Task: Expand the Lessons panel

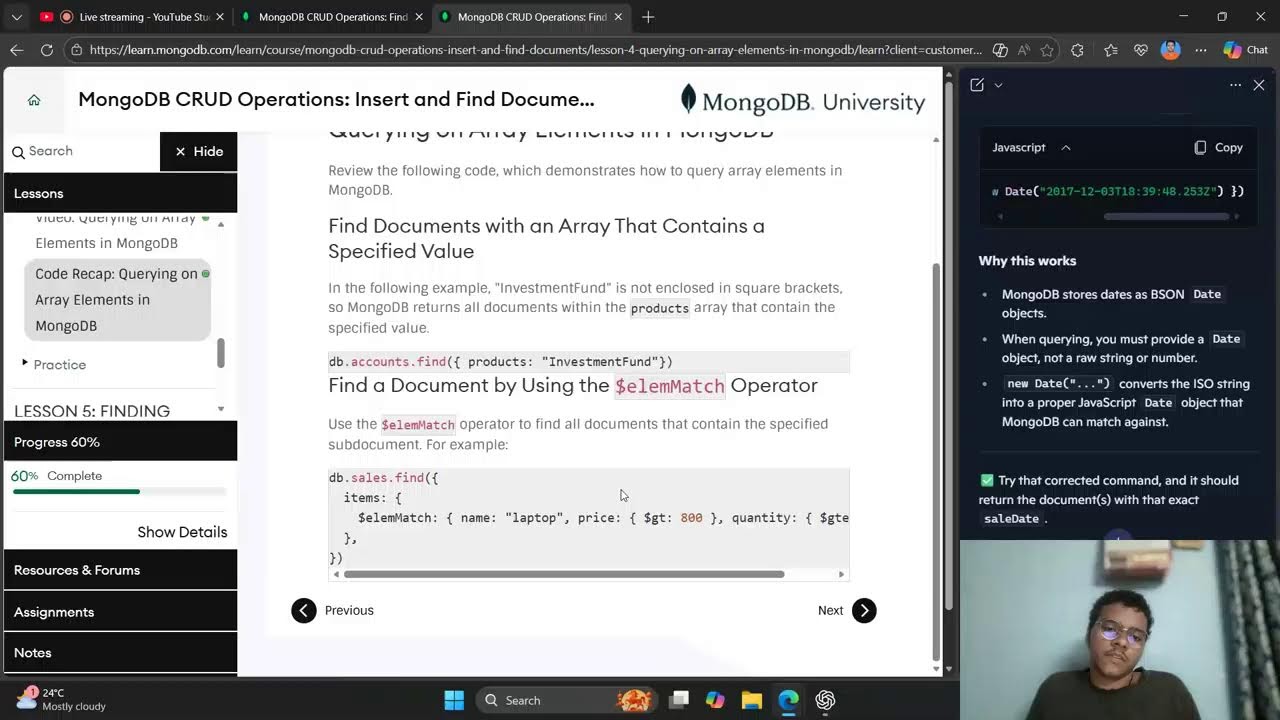Action: 121,193
